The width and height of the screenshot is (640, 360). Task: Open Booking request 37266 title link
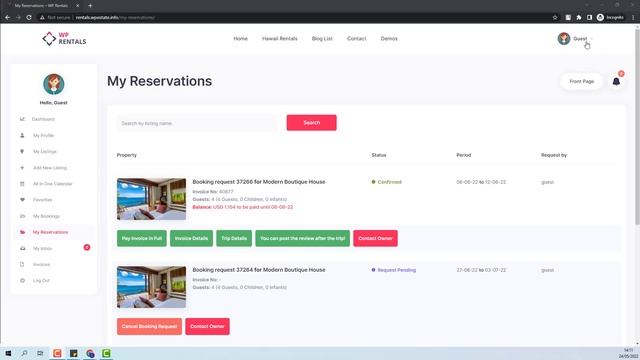tap(259, 182)
